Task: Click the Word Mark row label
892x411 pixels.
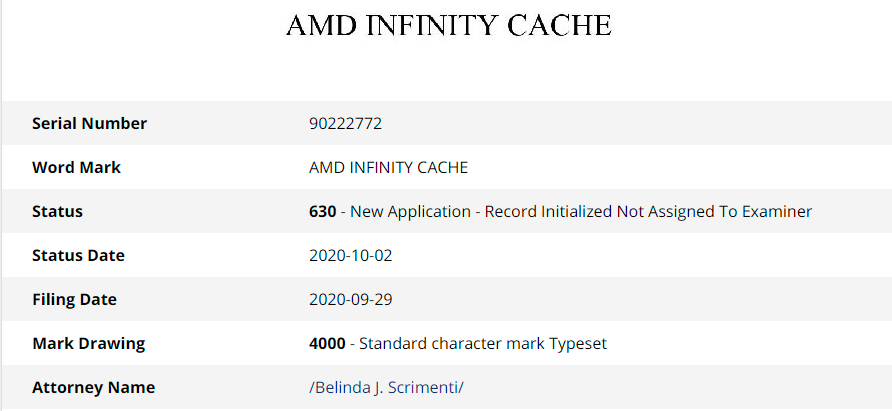Action: 76,167
